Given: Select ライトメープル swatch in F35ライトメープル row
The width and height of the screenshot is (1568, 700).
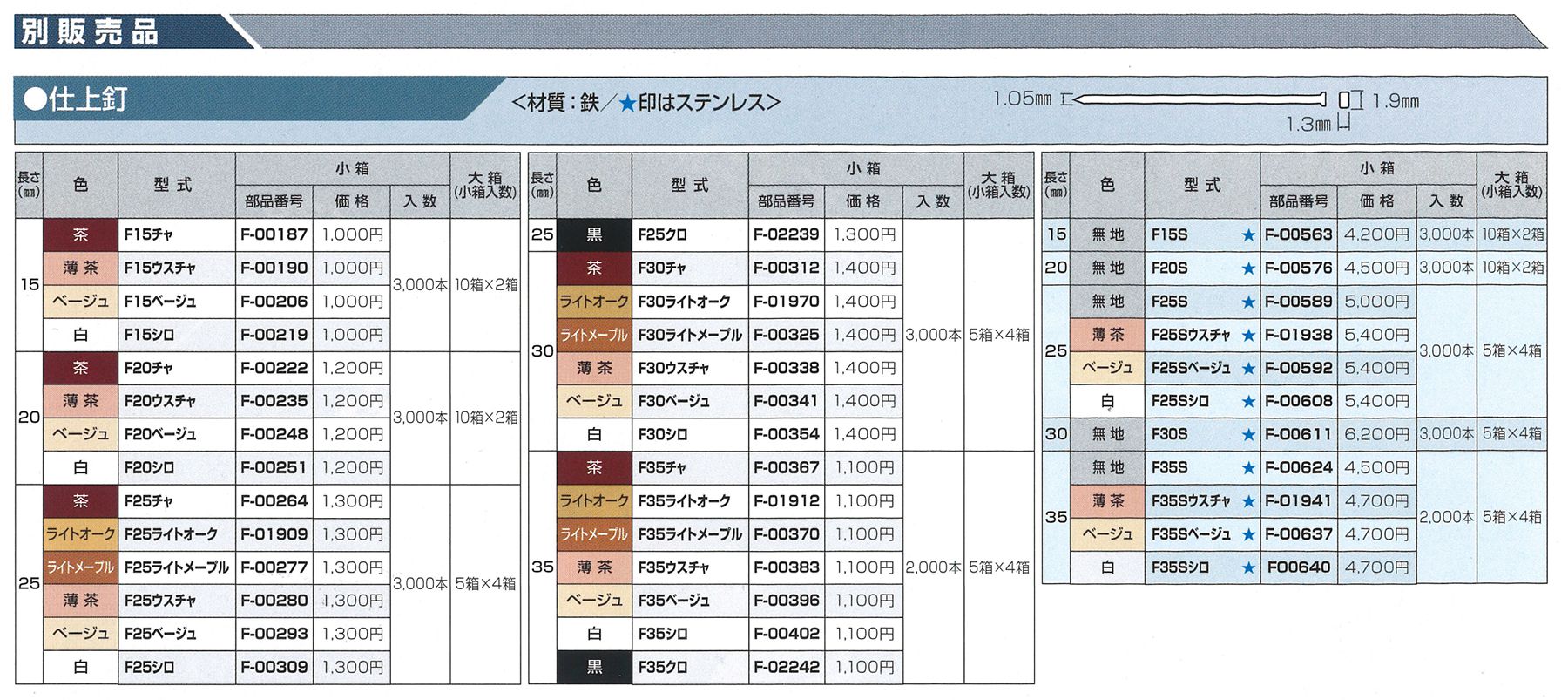Looking at the screenshot, I should point(594,534).
